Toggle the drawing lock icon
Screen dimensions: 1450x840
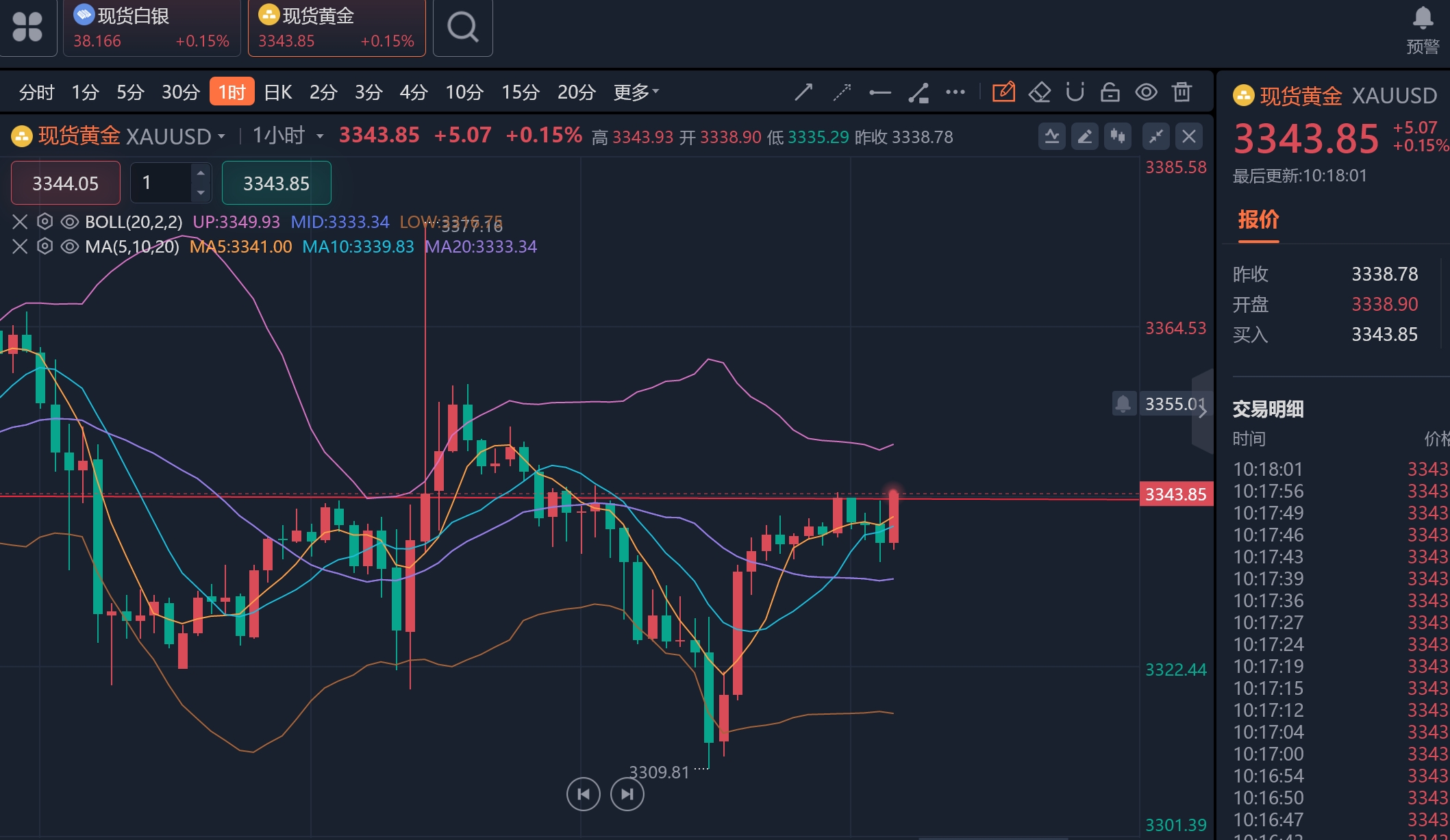(x=1110, y=92)
